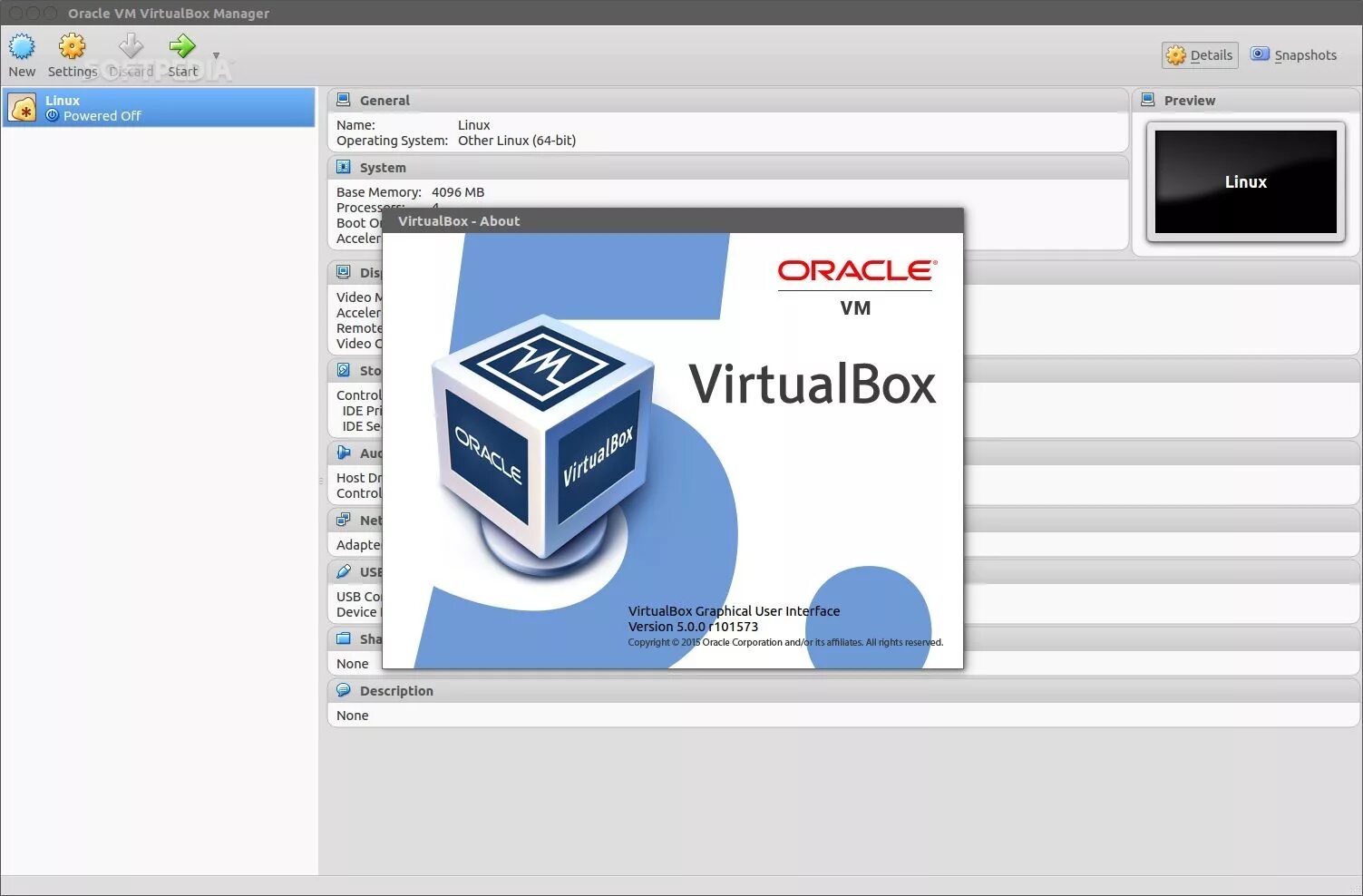This screenshot has width=1363, height=896.
Task: Click the Storage section disk icon
Action: coord(344,370)
